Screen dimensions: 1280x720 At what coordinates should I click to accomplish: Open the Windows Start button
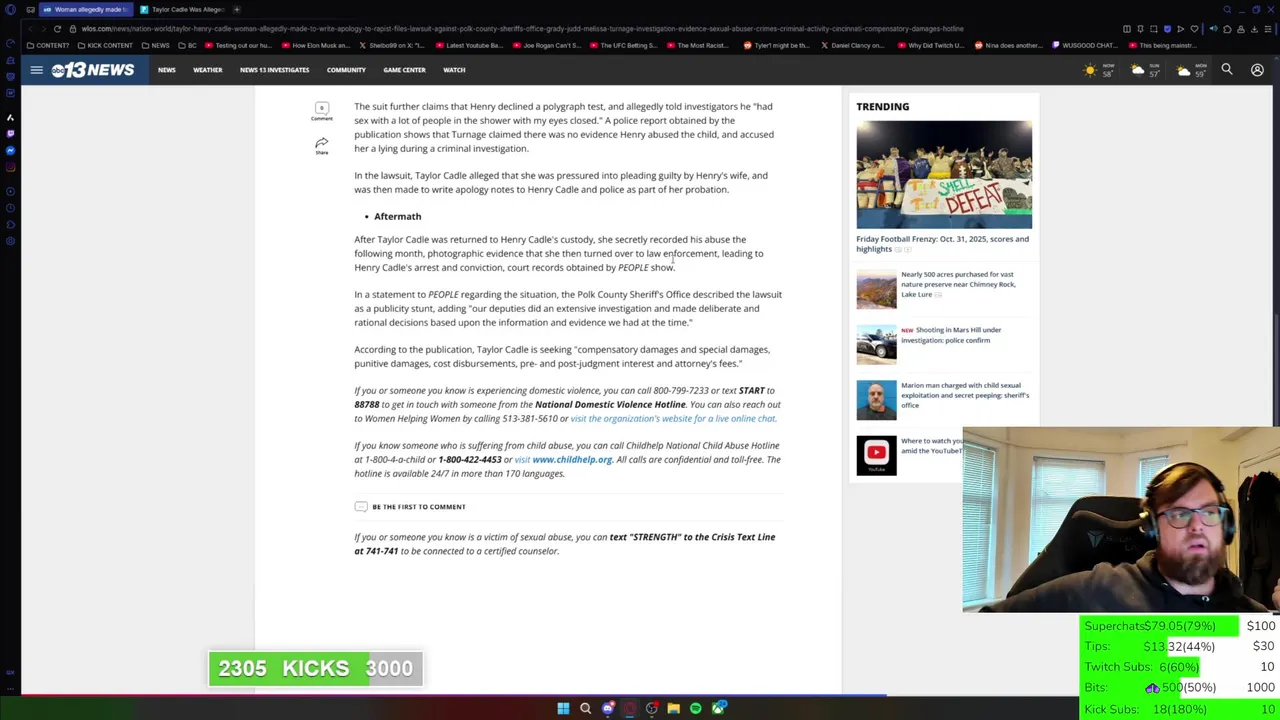click(x=563, y=708)
